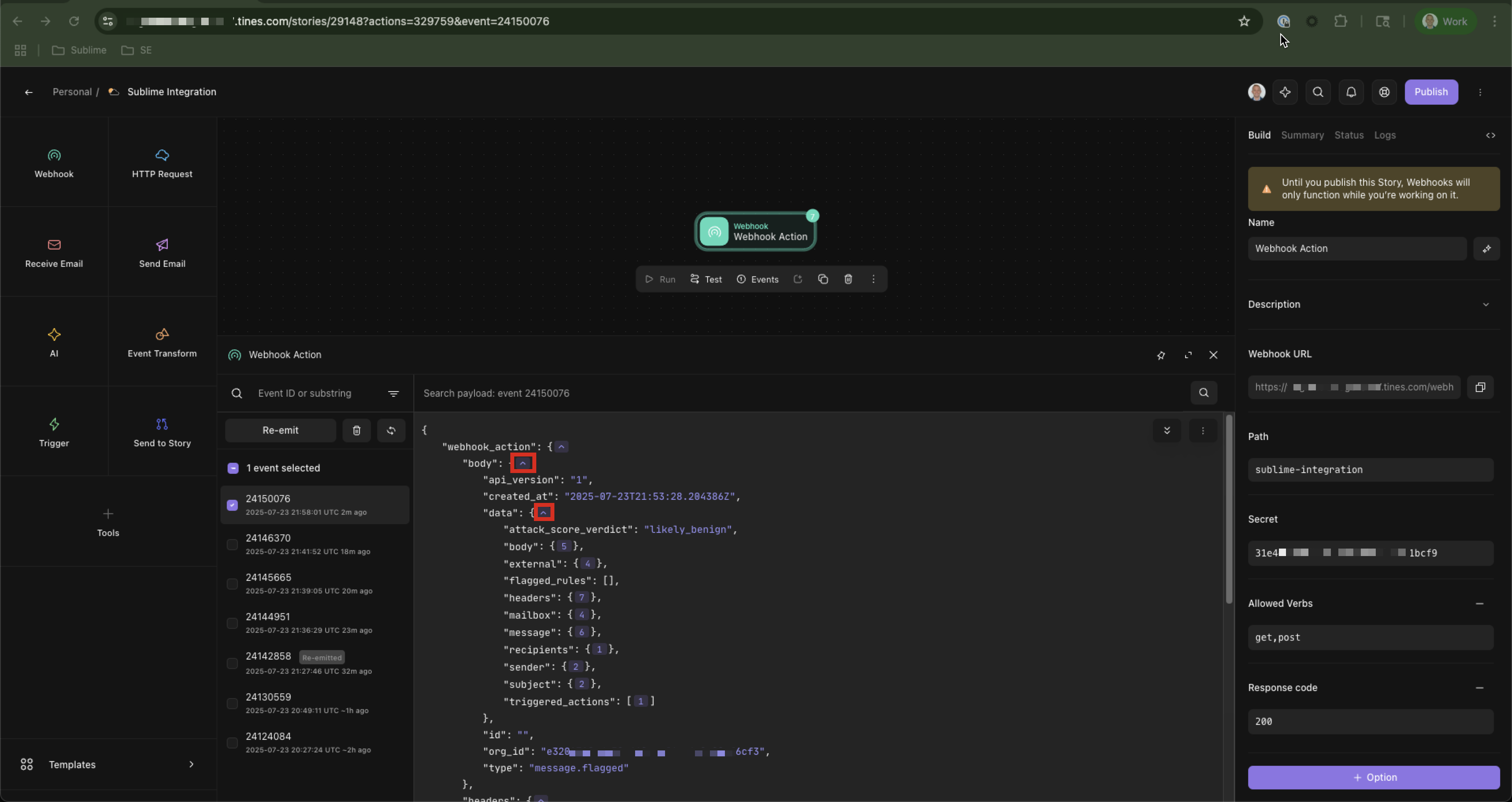
Task: Click the payload search magnifier button
Action: (1203, 393)
